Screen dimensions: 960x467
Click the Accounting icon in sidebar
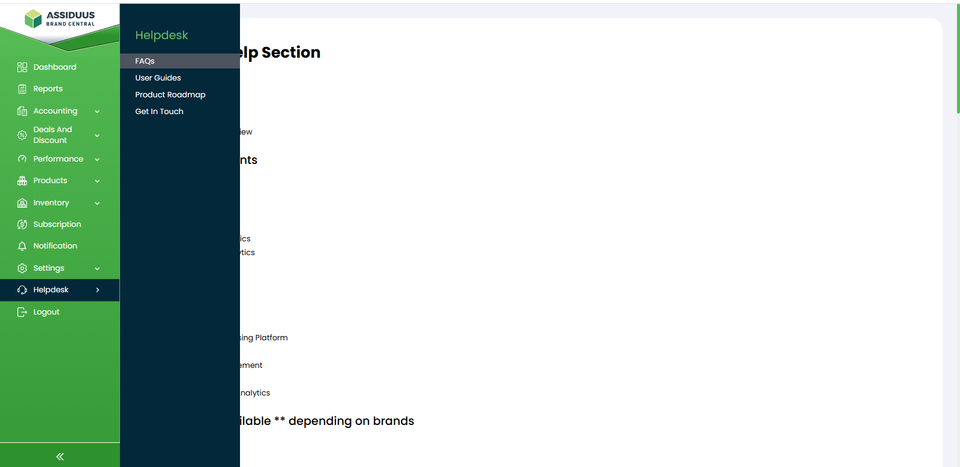[22, 111]
